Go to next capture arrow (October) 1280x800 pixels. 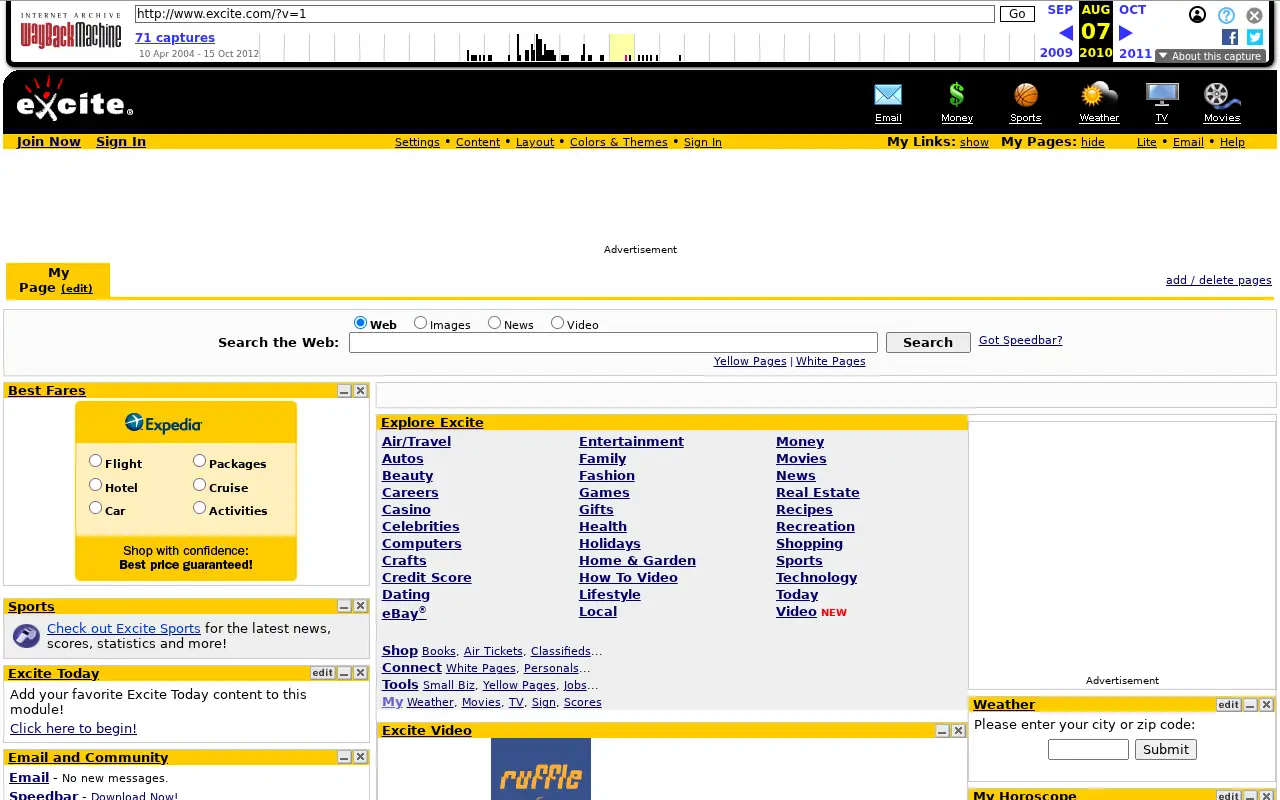point(1126,33)
